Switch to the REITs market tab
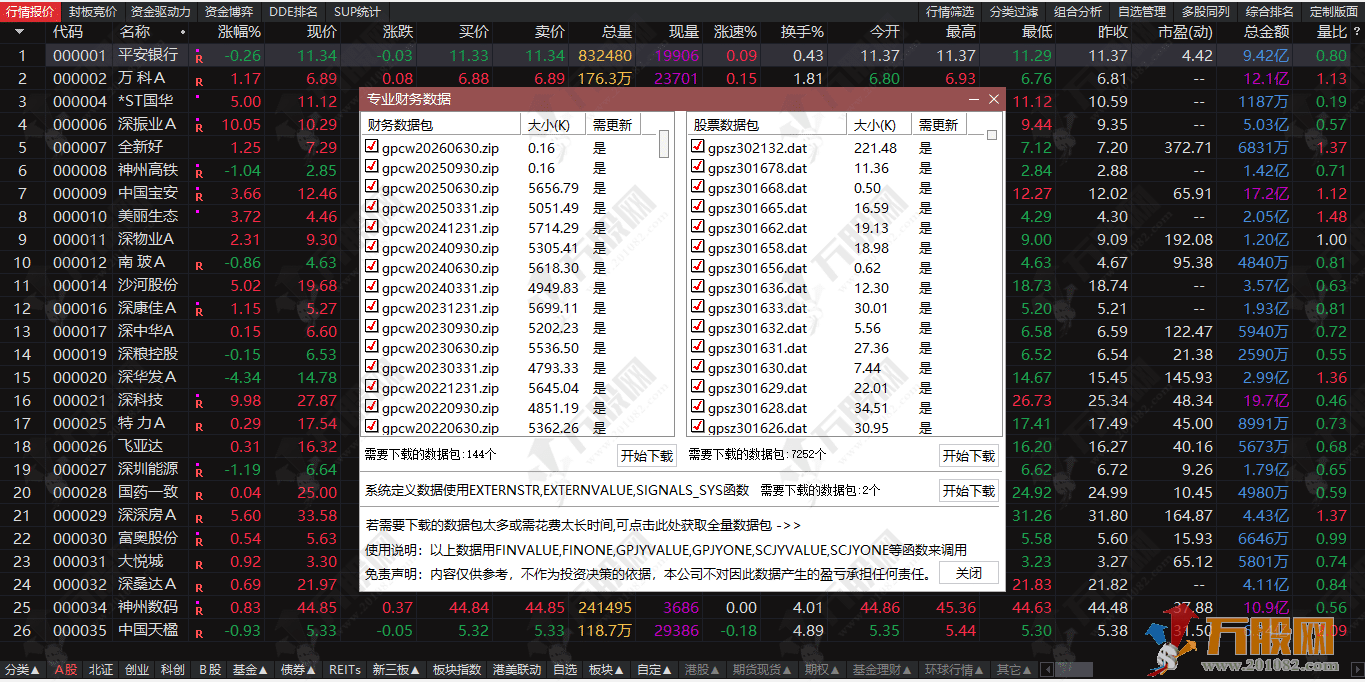 tap(345, 671)
